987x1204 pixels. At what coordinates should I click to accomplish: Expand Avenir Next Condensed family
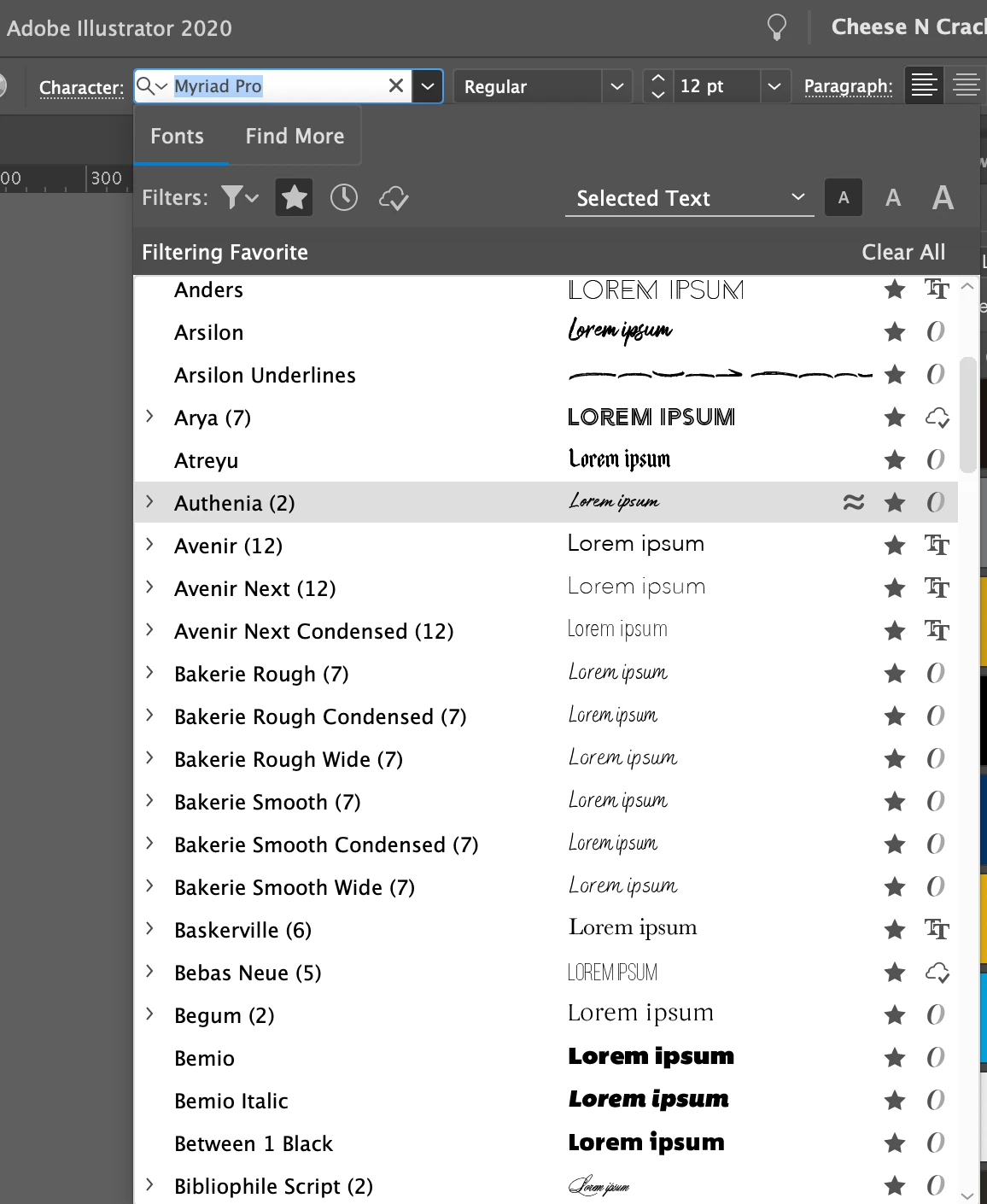(150, 630)
